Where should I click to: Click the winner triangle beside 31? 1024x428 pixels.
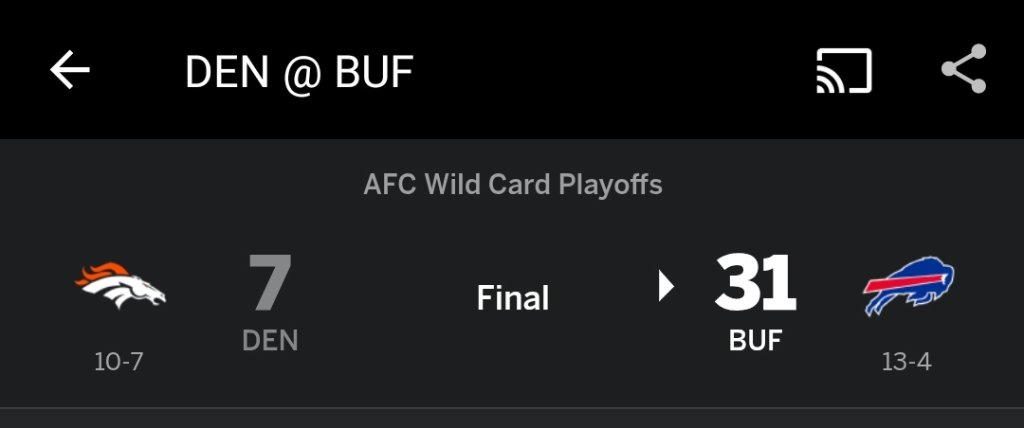click(x=666, y=287)
